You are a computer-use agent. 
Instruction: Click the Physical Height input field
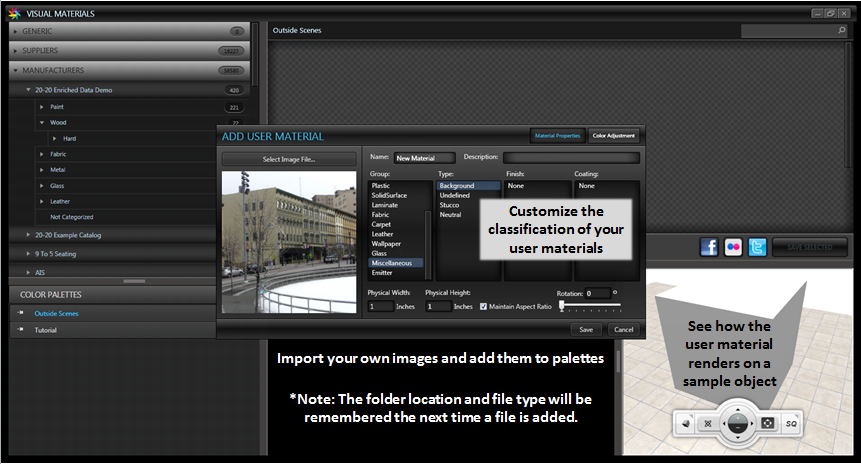438,306
